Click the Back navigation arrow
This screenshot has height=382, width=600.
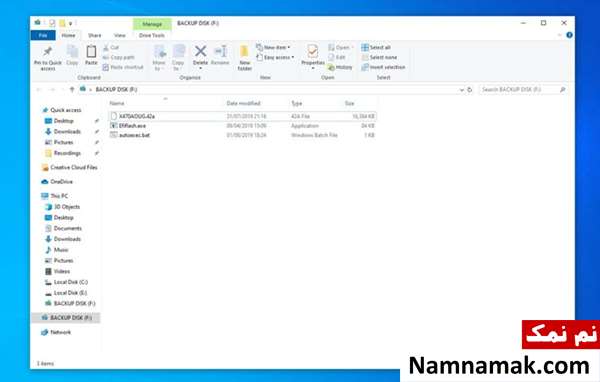pyautogui.click(x=39, y=89)
